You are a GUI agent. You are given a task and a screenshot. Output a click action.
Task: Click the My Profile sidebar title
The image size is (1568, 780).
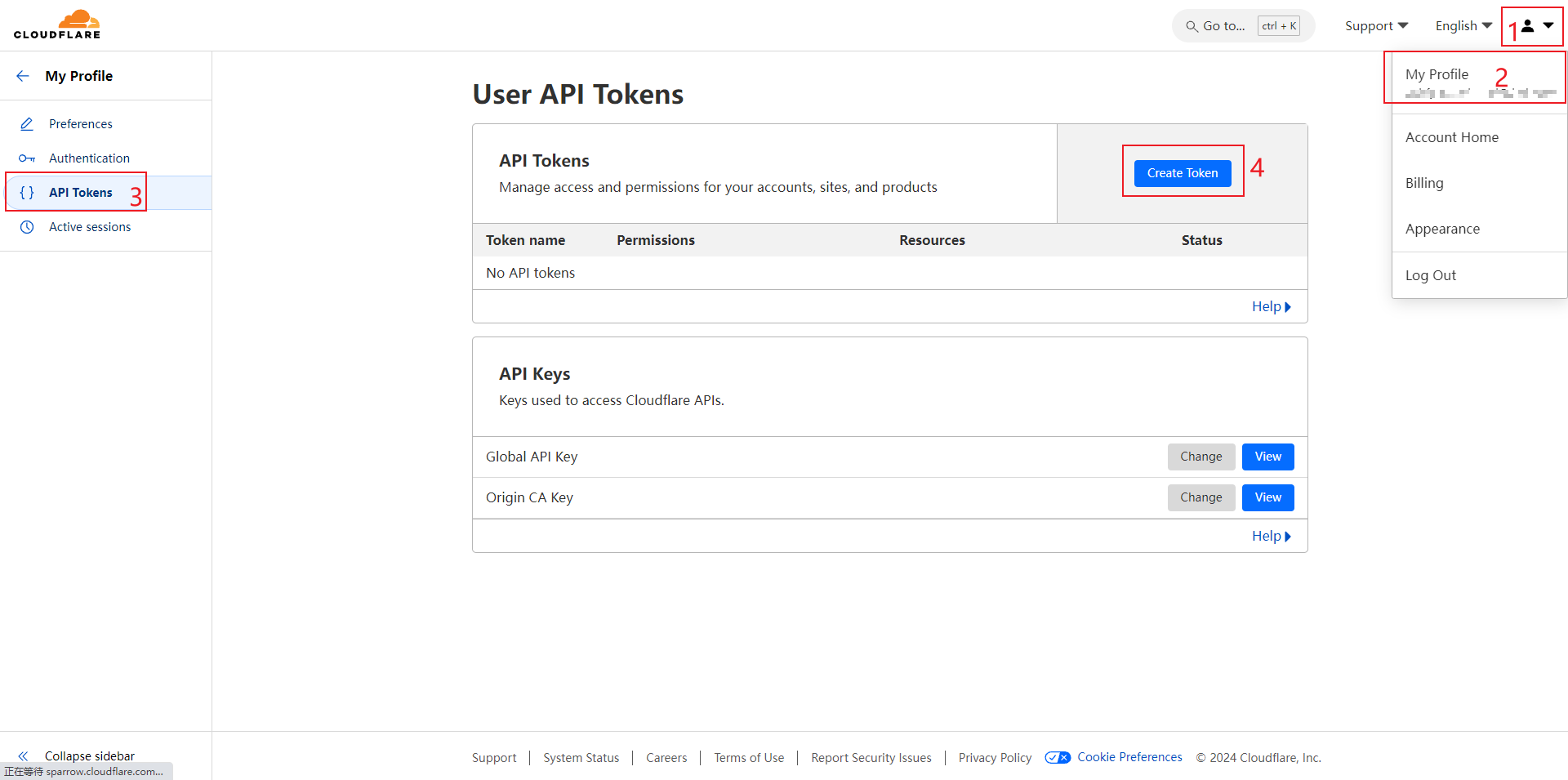point(79,76)
